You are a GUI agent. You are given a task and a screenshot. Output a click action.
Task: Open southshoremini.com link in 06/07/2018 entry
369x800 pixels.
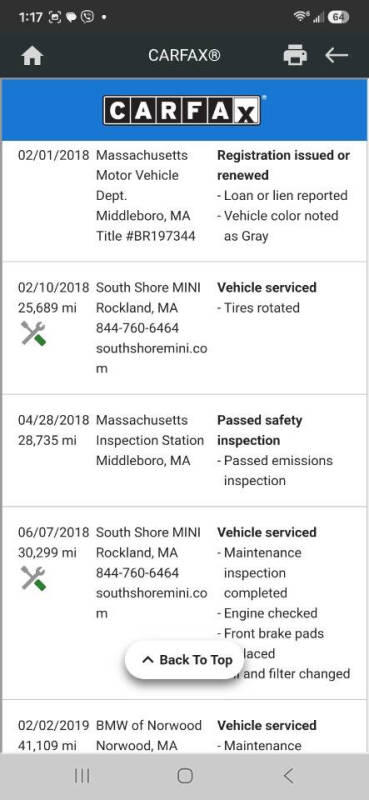(x=152, y=604)
